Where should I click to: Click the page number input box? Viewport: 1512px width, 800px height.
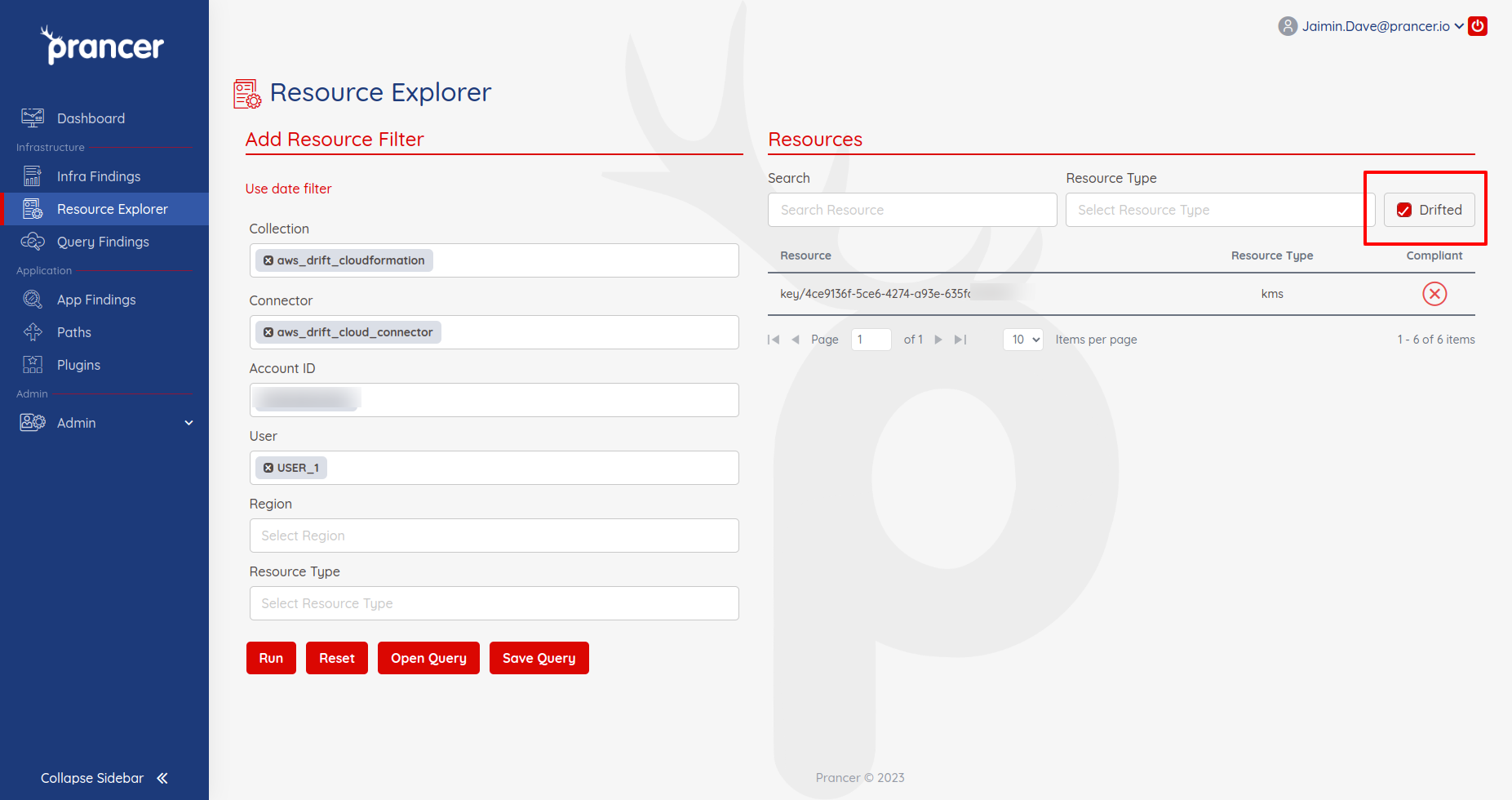[871, 340]
